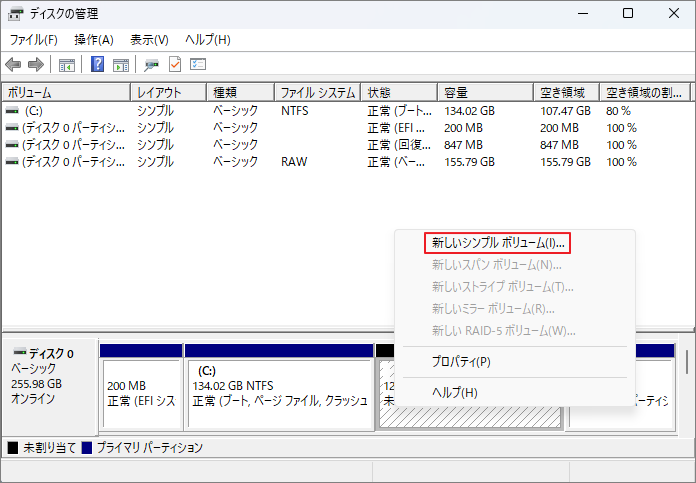
Task: Maximize the ディスクの管理 window
Action: (628, 14)
